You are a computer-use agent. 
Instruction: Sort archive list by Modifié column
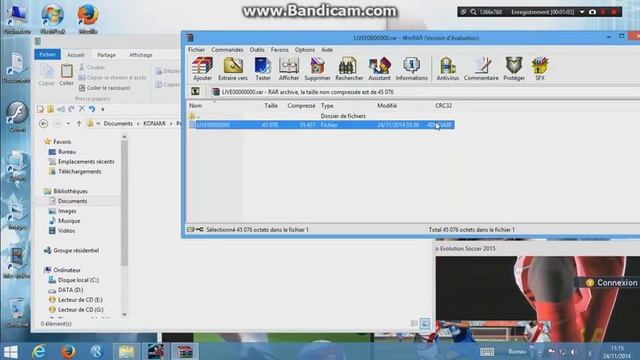tap(387, 106)
